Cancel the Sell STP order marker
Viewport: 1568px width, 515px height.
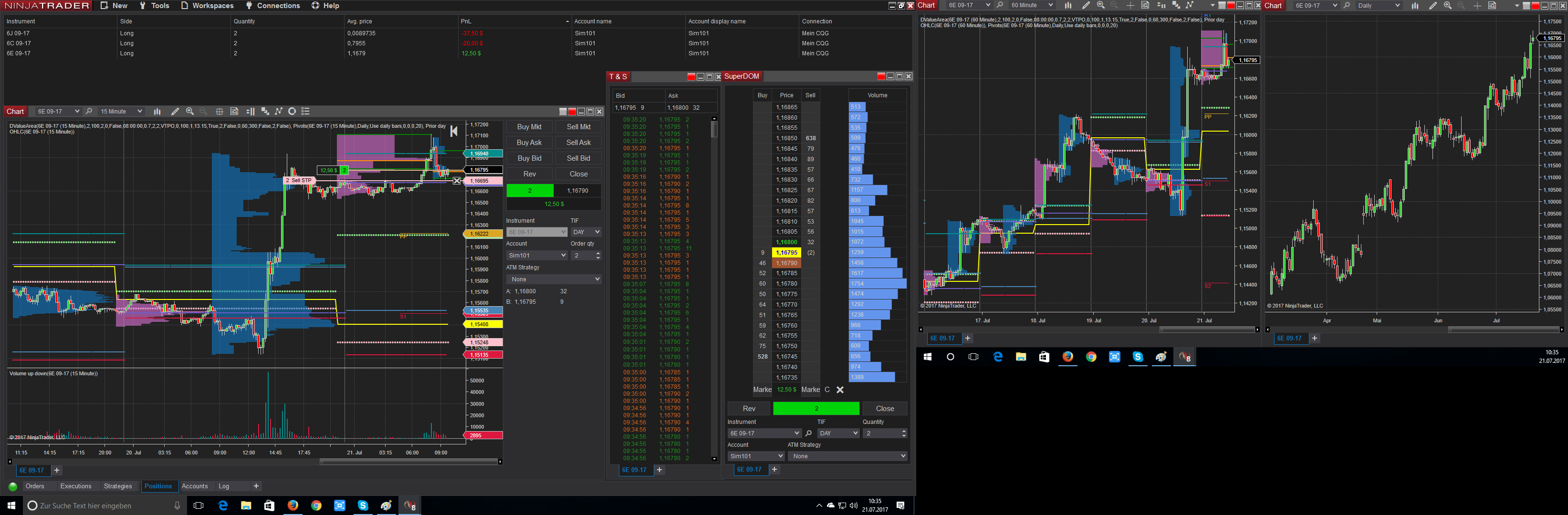(x=457, y=181)
